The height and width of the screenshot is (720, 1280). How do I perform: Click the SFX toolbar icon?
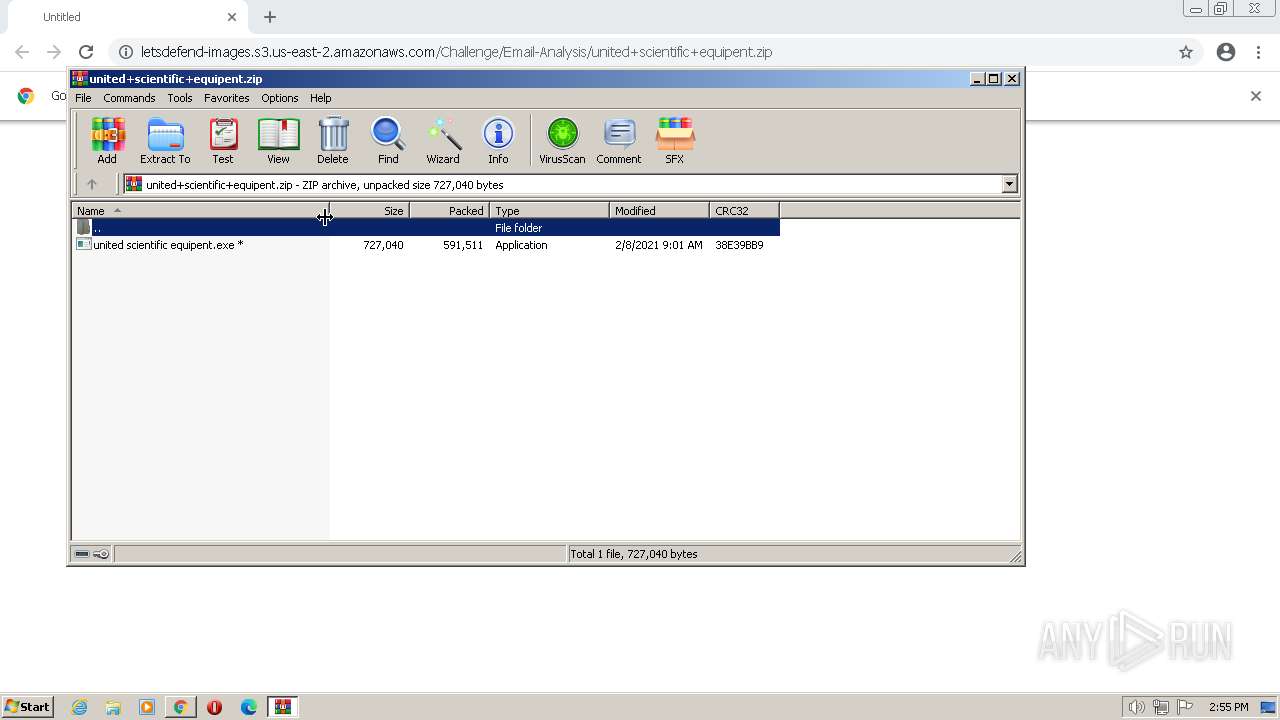(675, 140)
